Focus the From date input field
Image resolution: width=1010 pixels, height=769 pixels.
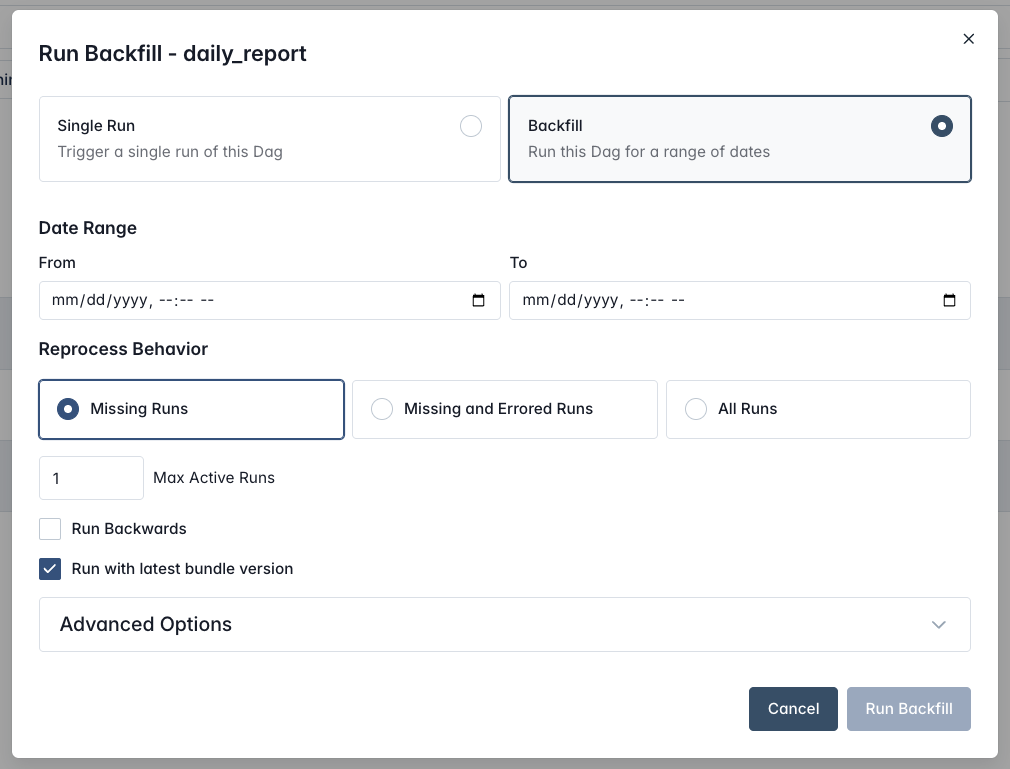pyautogui.click(x=269, y=301)
